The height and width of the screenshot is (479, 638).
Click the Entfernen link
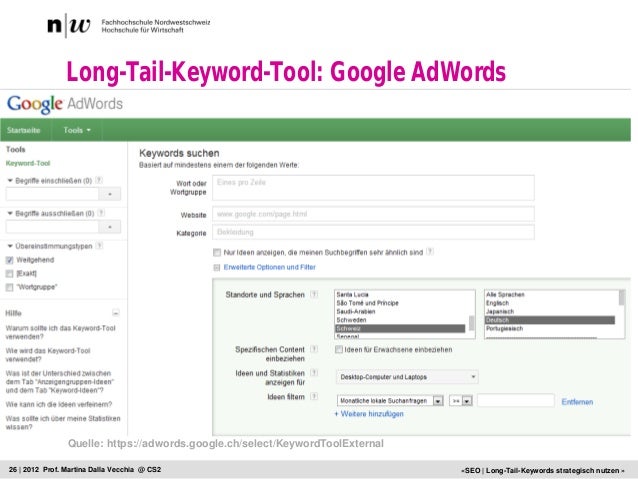point(577,402)
